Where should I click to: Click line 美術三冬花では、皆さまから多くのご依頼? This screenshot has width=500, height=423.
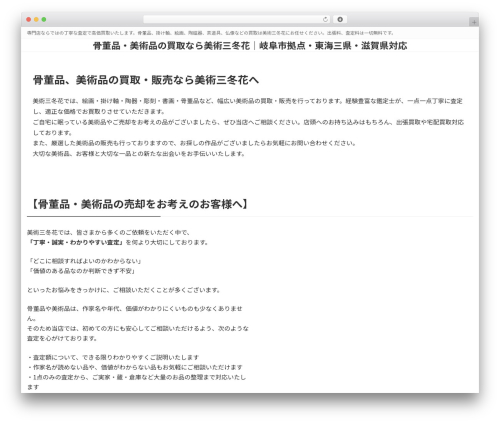pyautogui.click(x=109, y=232)
